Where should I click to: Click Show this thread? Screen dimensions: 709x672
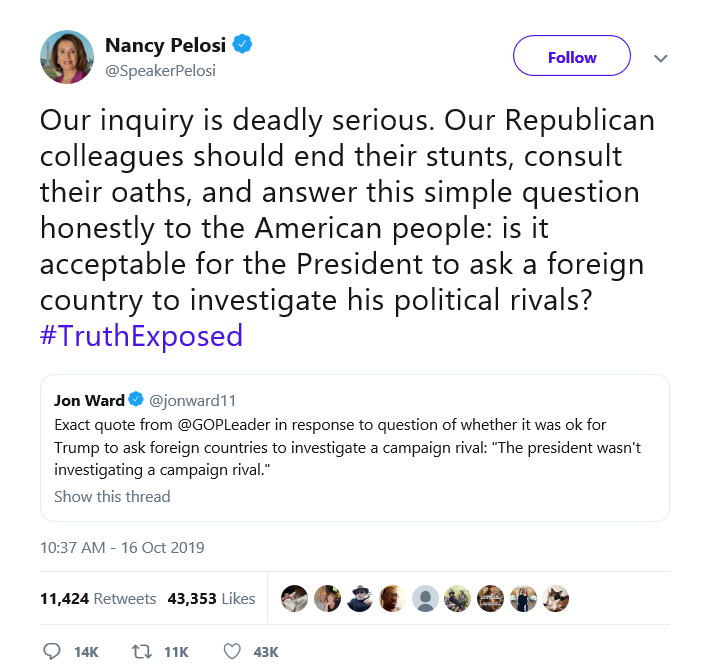[112, 496]
